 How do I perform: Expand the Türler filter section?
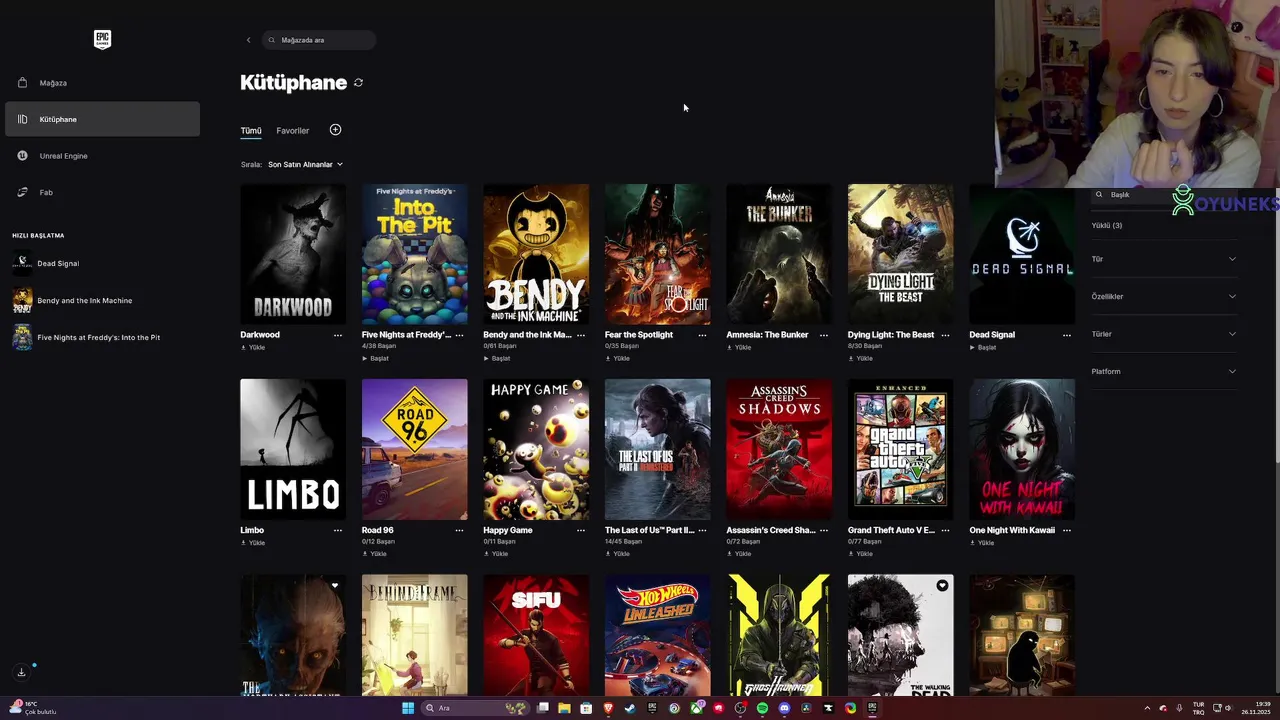pyautogui.click(x=1164, y=334)
